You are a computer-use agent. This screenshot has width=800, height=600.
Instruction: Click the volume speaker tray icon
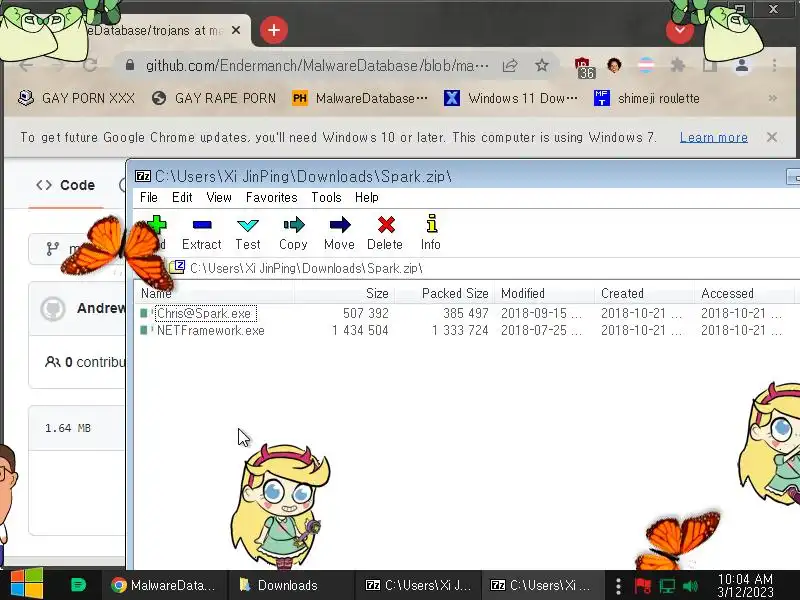pyautogui.click(x=690, y=586)
